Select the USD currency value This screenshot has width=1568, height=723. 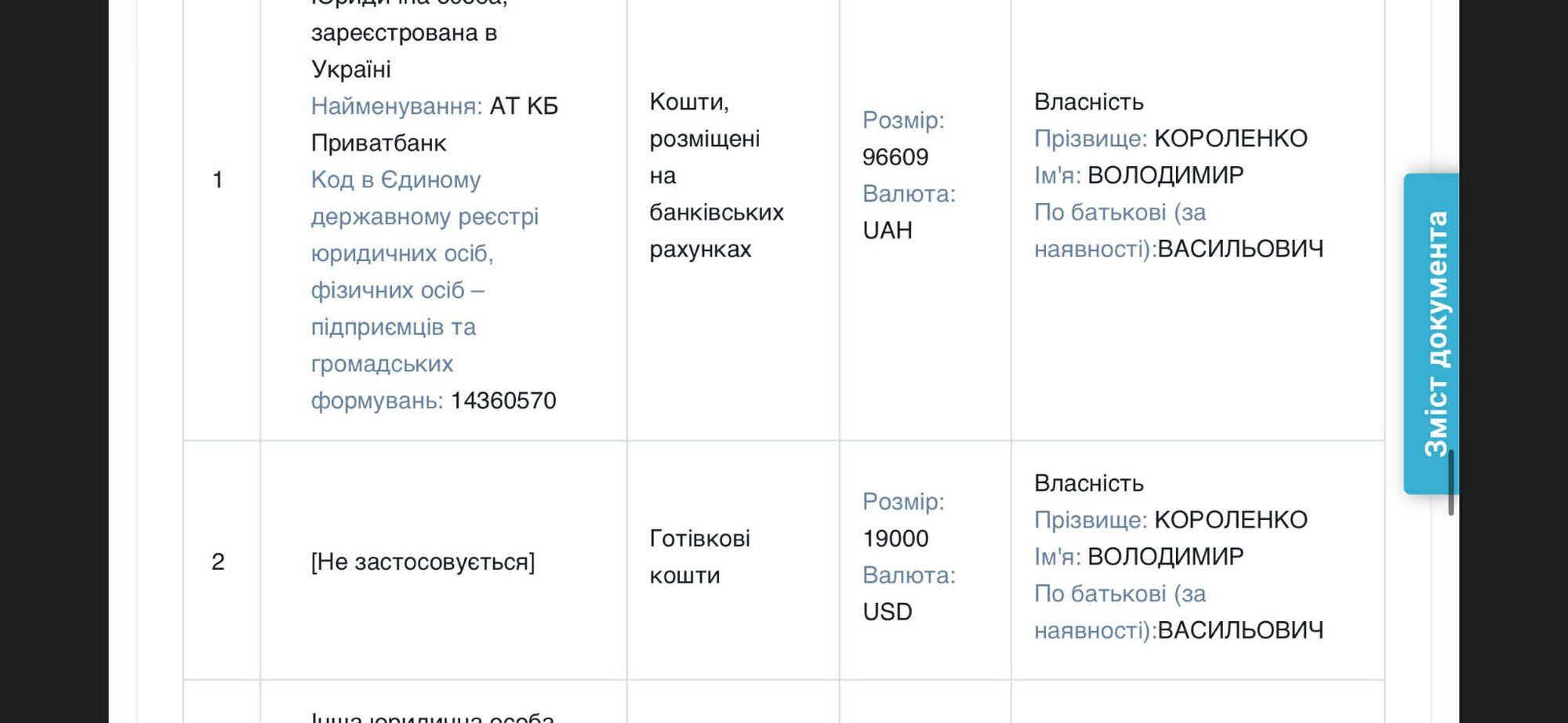point(887,612)
